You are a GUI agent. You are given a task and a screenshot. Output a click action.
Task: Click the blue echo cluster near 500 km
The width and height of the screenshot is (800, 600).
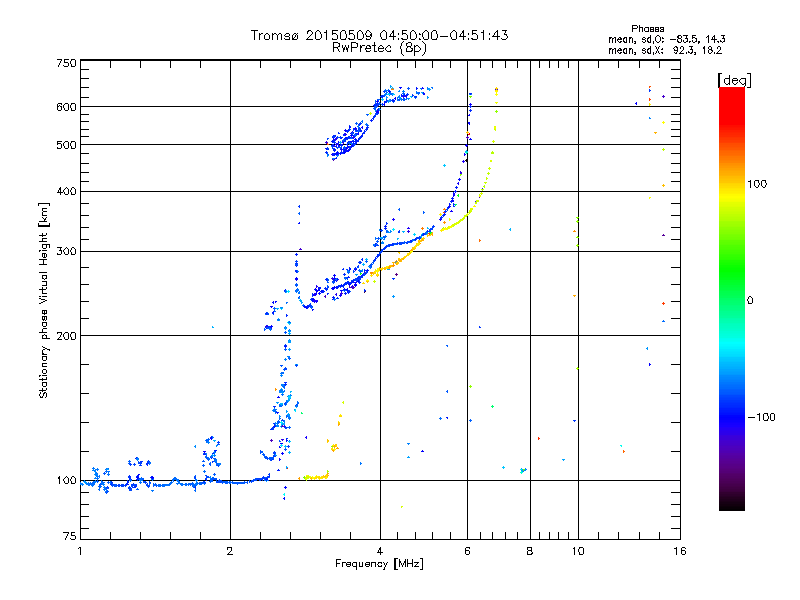click(347, 140)
